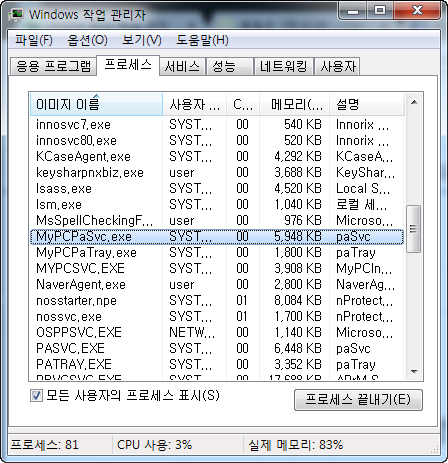The height and width of the screenshot is (463, 448).
Task: Select lsass.exe process
Action: (x=217, y=189)
